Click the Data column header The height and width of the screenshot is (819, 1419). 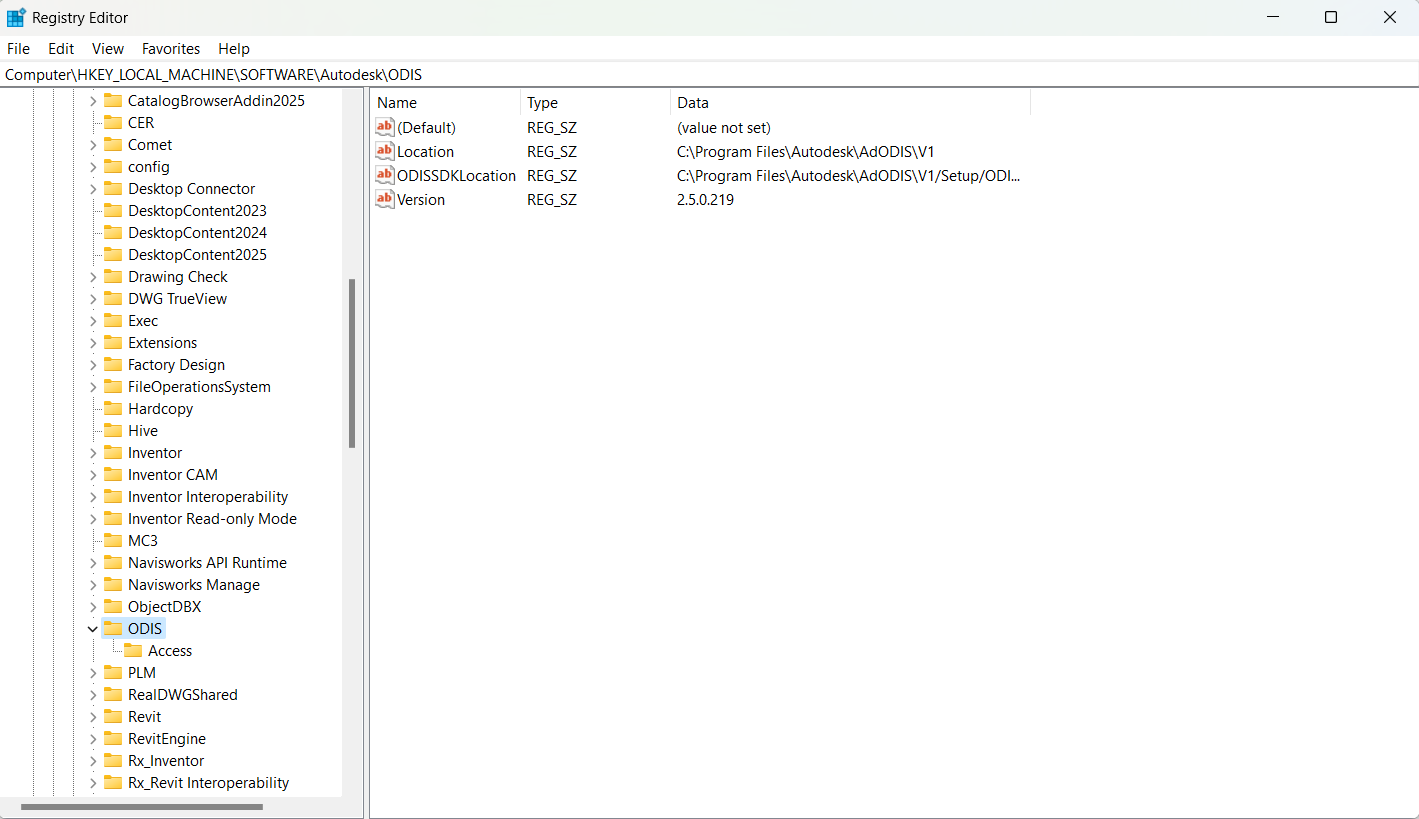(850, 103)
